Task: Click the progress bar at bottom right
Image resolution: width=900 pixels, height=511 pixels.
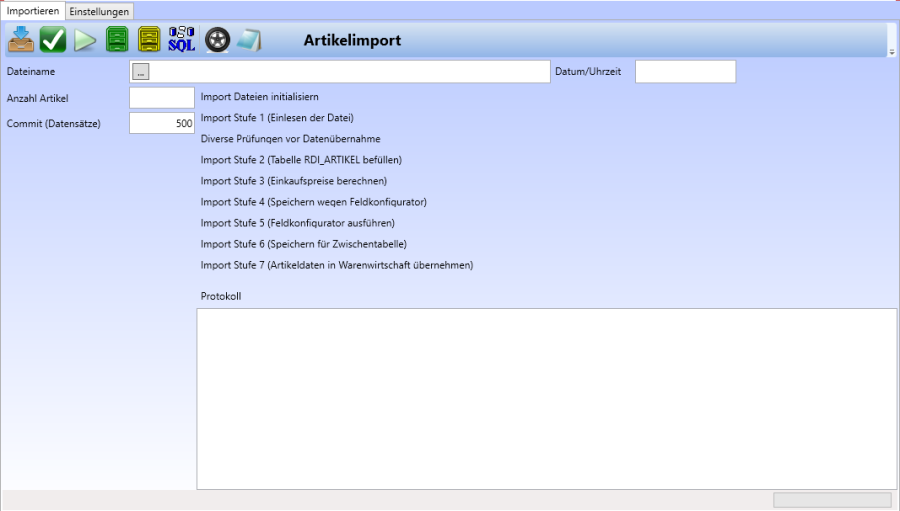Action: [832, 499]
